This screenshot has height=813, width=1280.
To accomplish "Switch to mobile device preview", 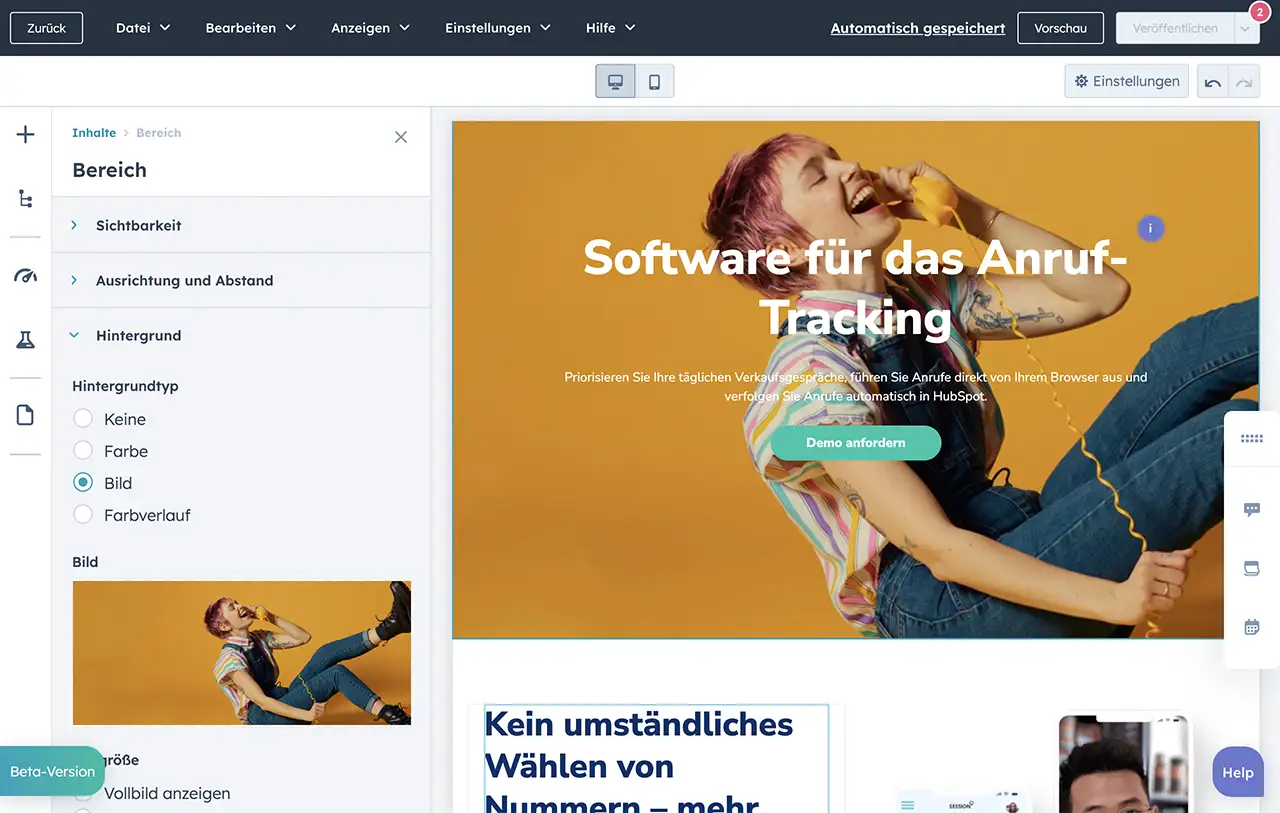I will point(654,82).
